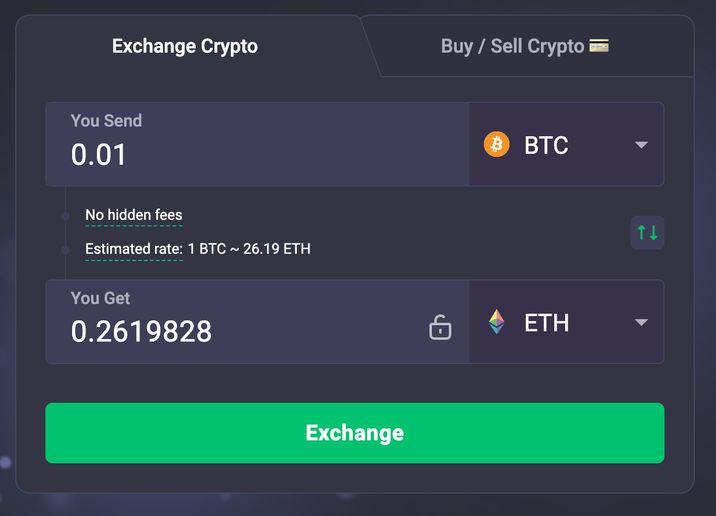Open the Buy / Sell Crypto tab
The width and height of the screenshot is (716, 516).
tap(512, 46)
